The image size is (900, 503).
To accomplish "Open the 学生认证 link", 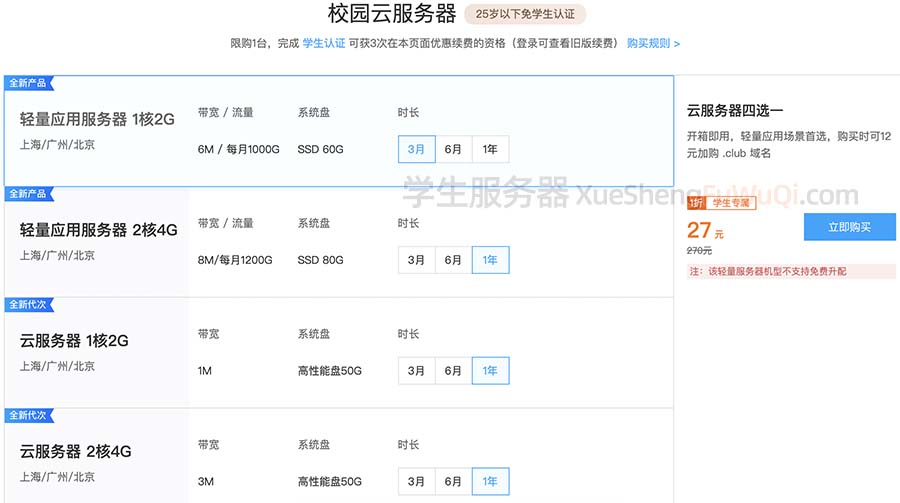I will (324, 44).
